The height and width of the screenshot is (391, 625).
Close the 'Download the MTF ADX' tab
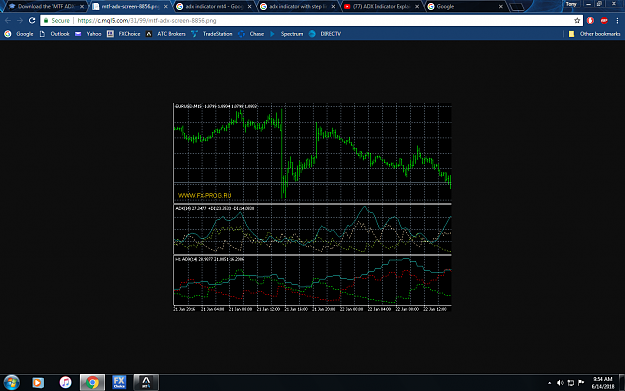(82, 7)
